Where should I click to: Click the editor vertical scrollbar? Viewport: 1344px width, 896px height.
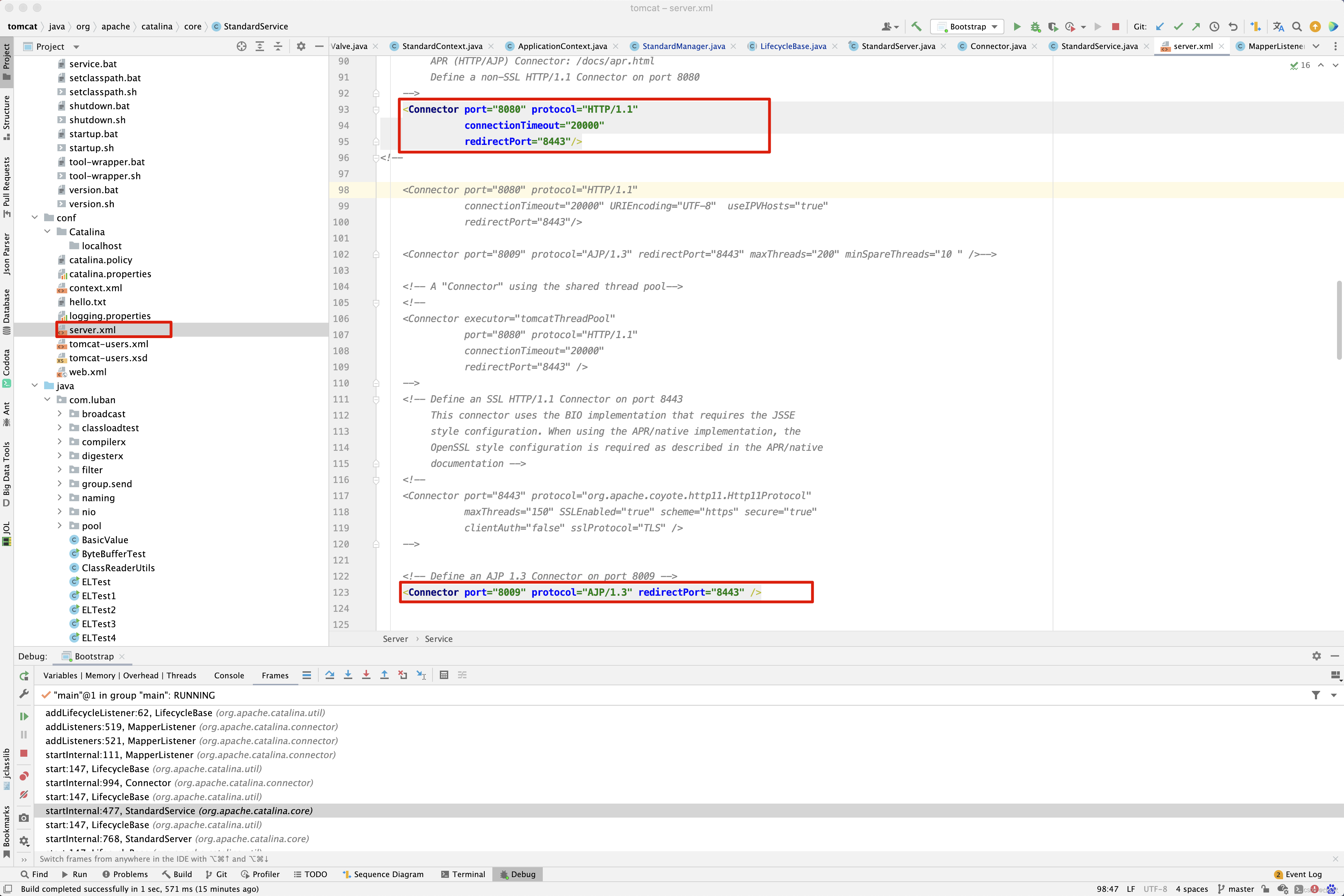(x=1338, y=320)
